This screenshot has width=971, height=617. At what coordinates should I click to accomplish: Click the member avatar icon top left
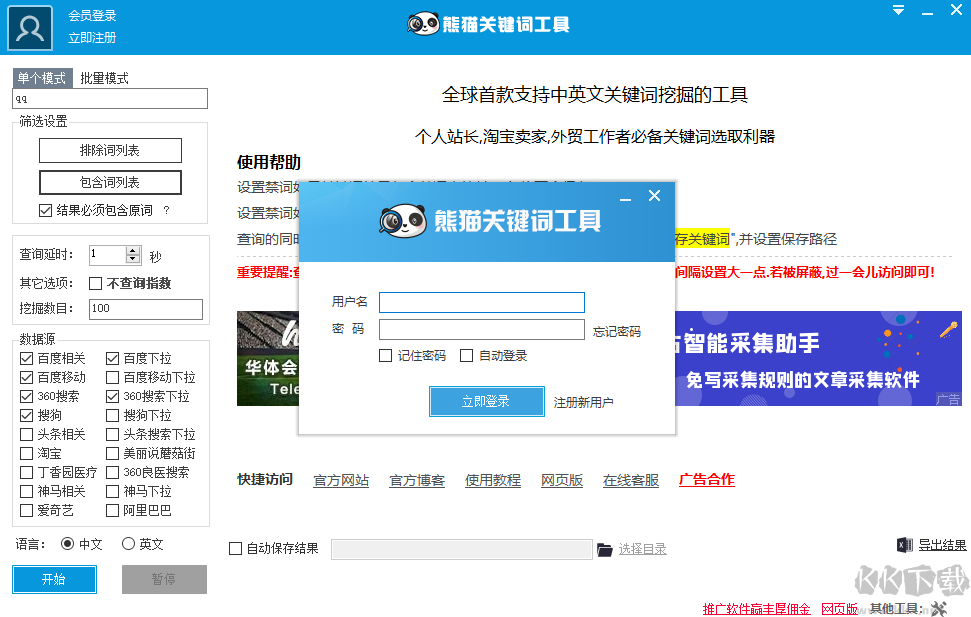pos(29,27)
